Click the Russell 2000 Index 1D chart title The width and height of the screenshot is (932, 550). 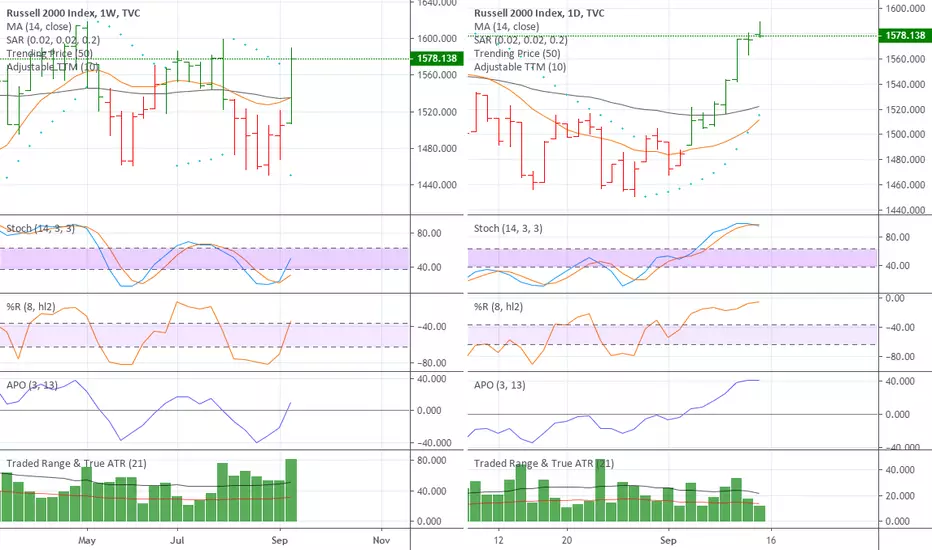point(539,13)
